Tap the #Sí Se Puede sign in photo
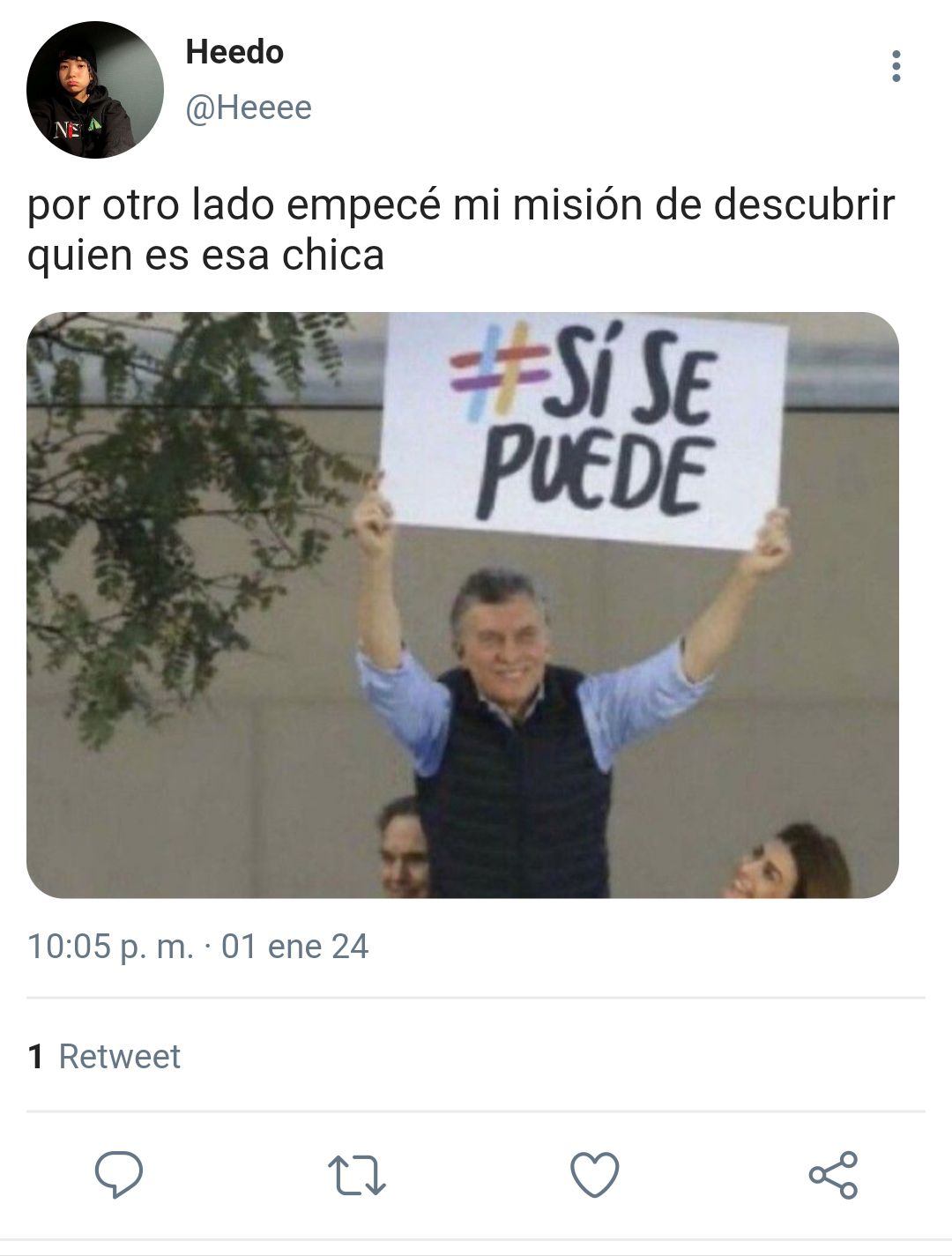Viewport: 952px width, 1256px height. click(x=585, y=428)
